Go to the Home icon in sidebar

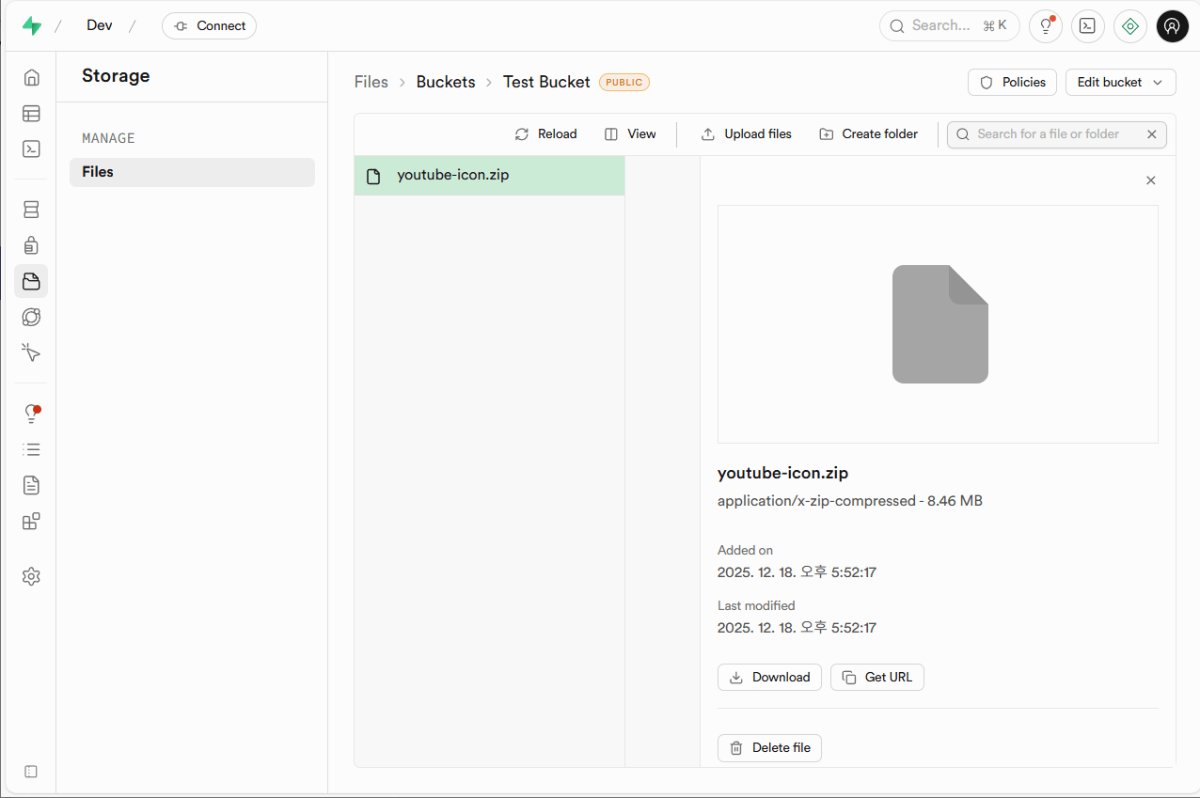point(31,78)
